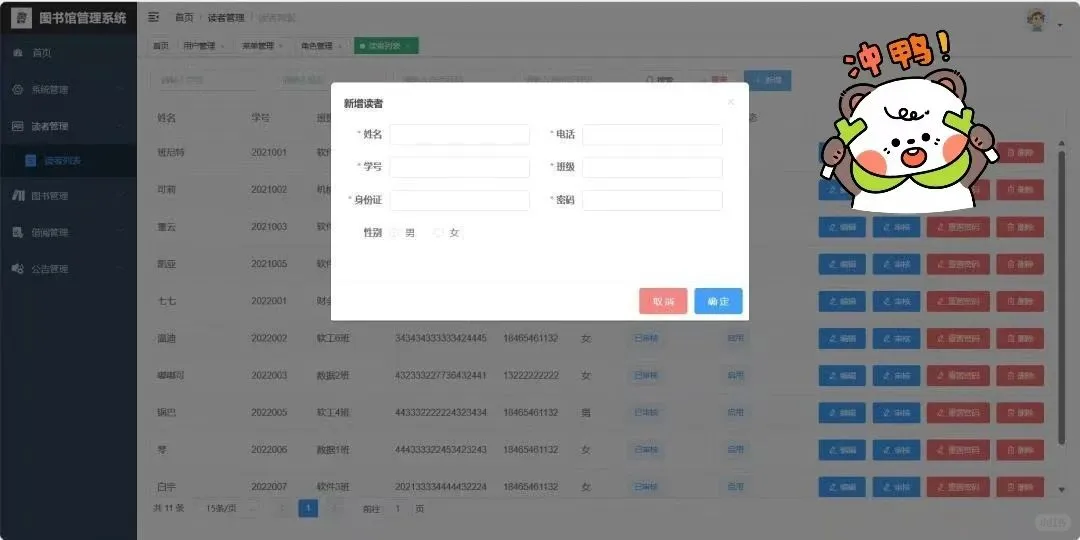Click the 图书管理 books icon in sidebar

tap(18, 196)
